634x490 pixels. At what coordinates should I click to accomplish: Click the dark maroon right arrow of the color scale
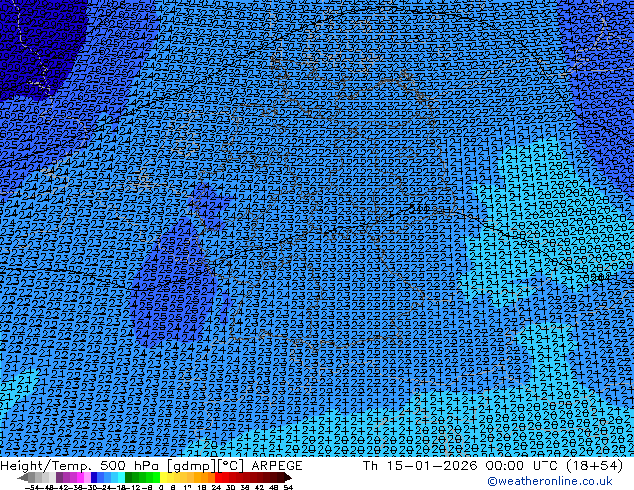[x=288, y=478]
